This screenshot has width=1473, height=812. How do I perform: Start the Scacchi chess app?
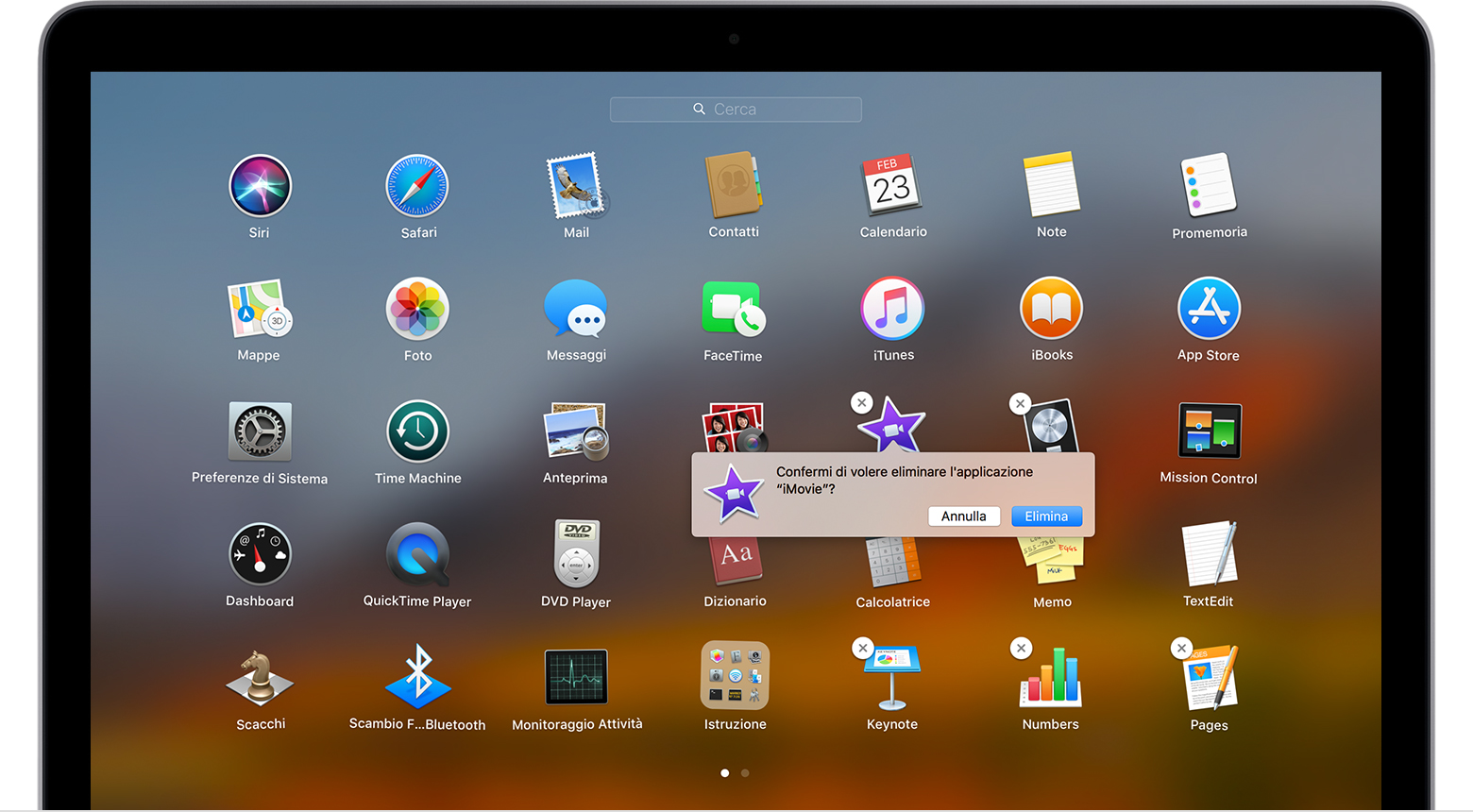[x=260, y=678]
